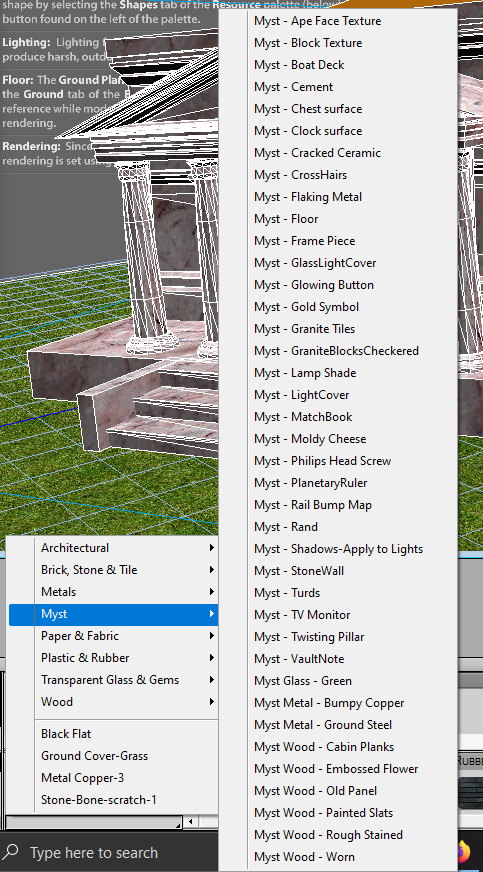Screen dimensions: 483x872
Task: Choose Myst - TV Monitor
Action: click(x=338, y=615)
